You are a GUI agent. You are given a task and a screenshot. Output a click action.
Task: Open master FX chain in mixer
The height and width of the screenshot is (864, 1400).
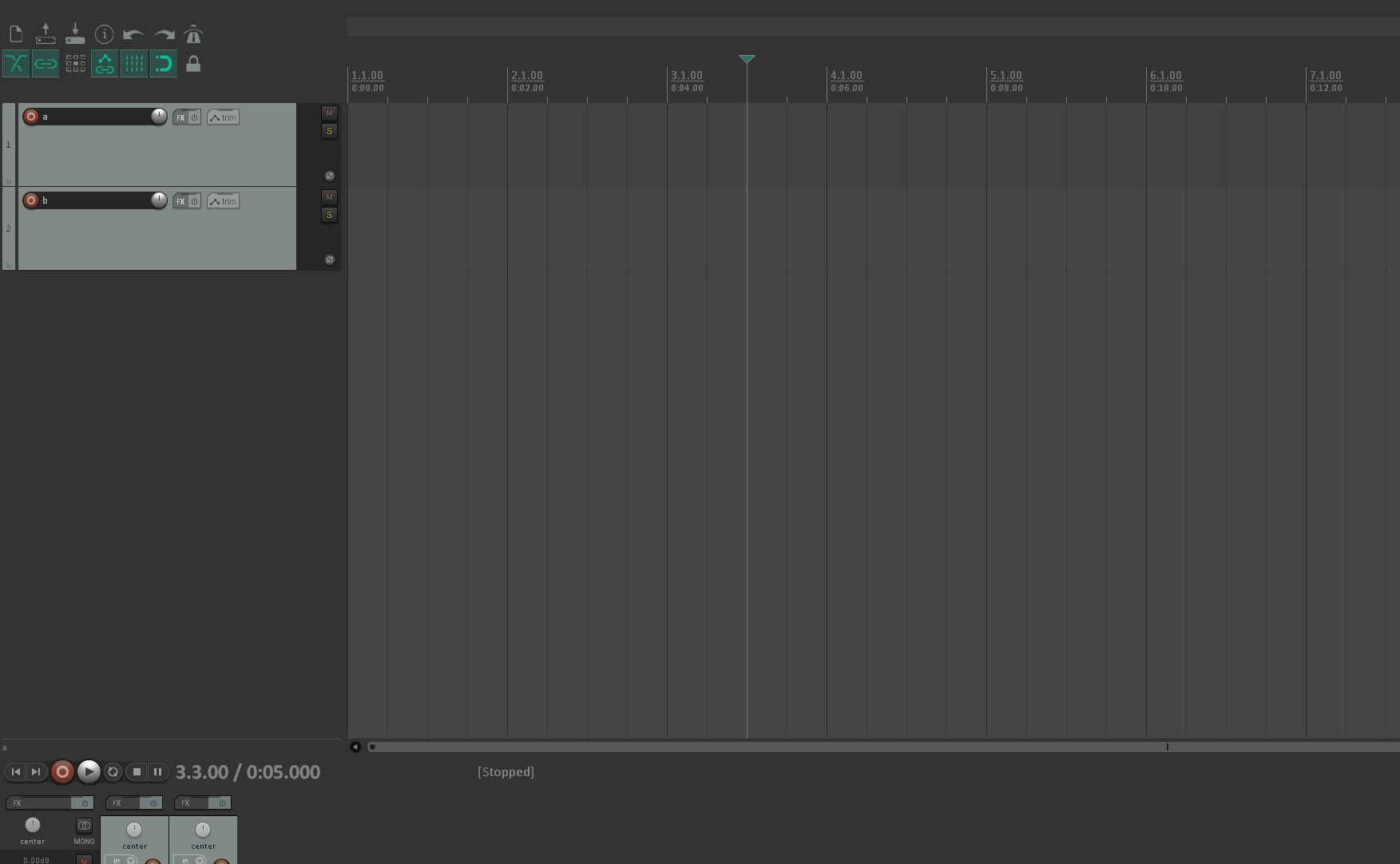point(38,803)
